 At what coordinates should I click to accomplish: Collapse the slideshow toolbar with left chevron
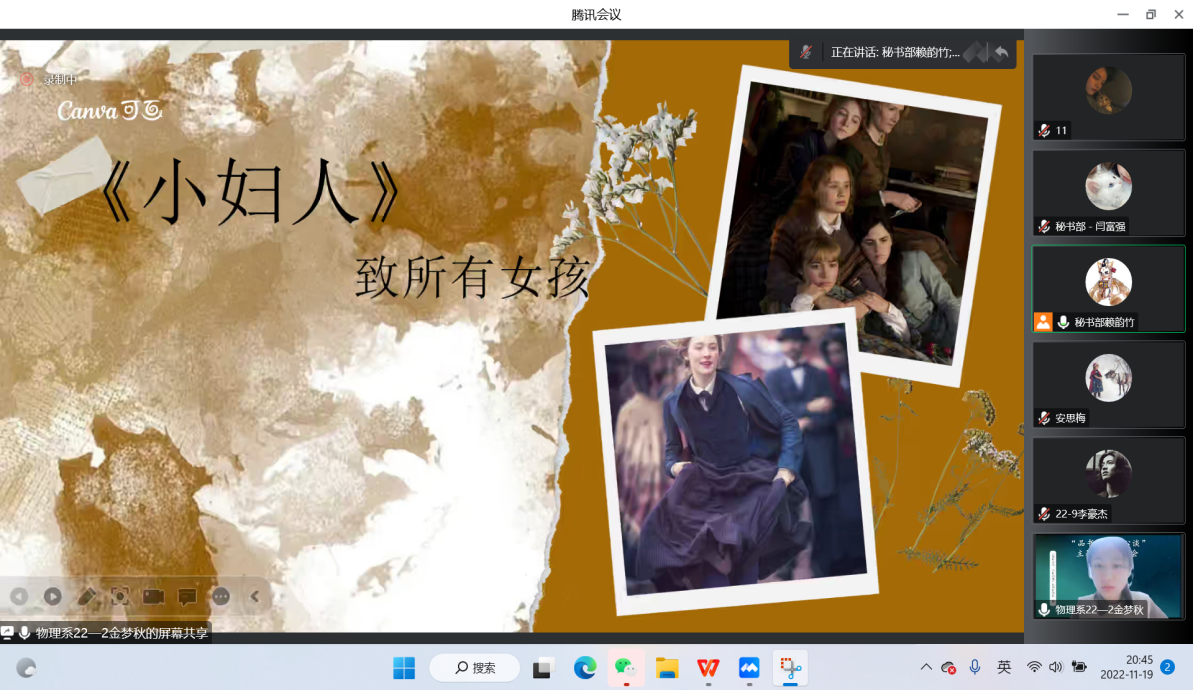tap(254, 596)
